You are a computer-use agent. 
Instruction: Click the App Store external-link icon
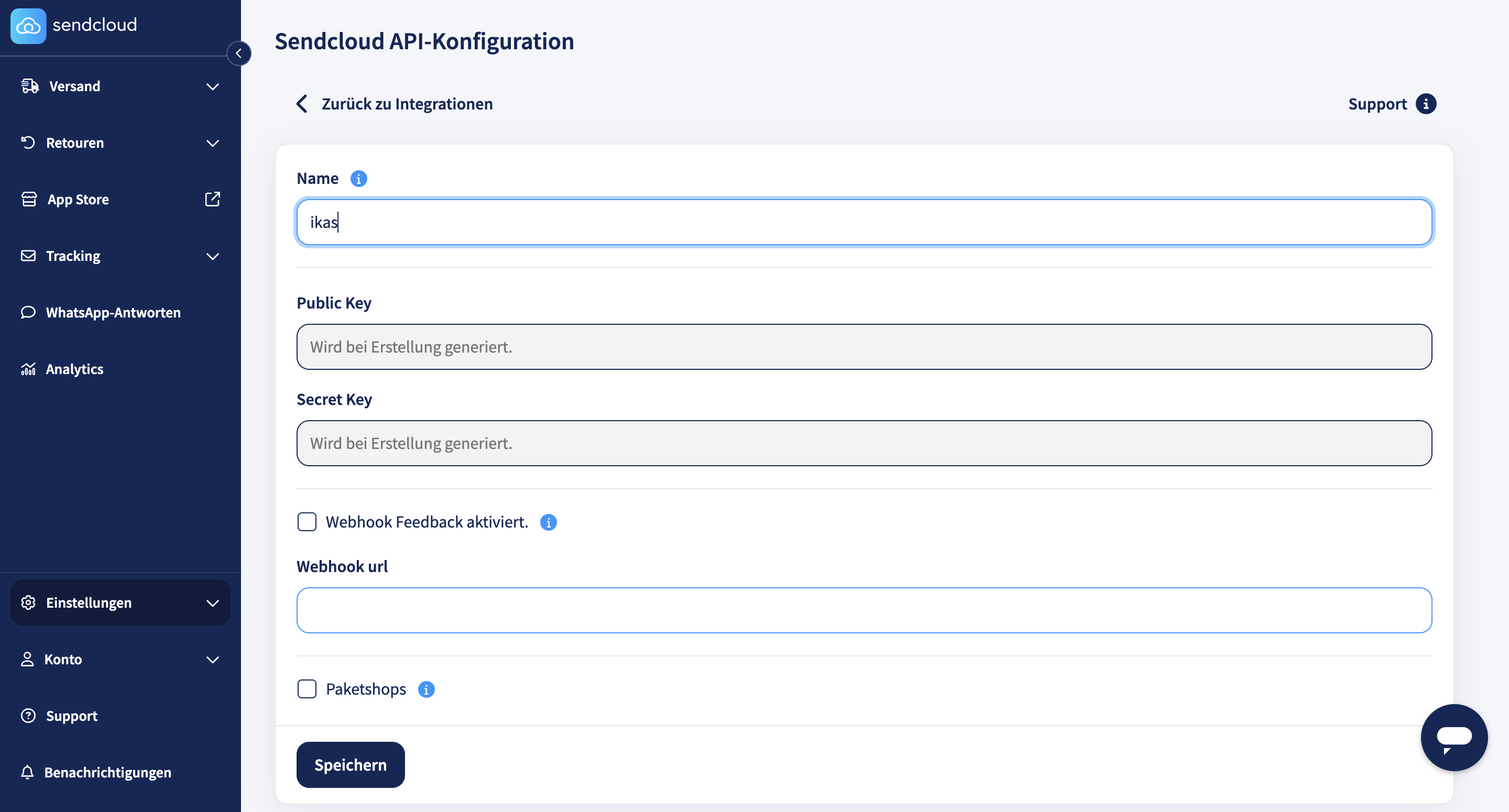click(213, 199)
